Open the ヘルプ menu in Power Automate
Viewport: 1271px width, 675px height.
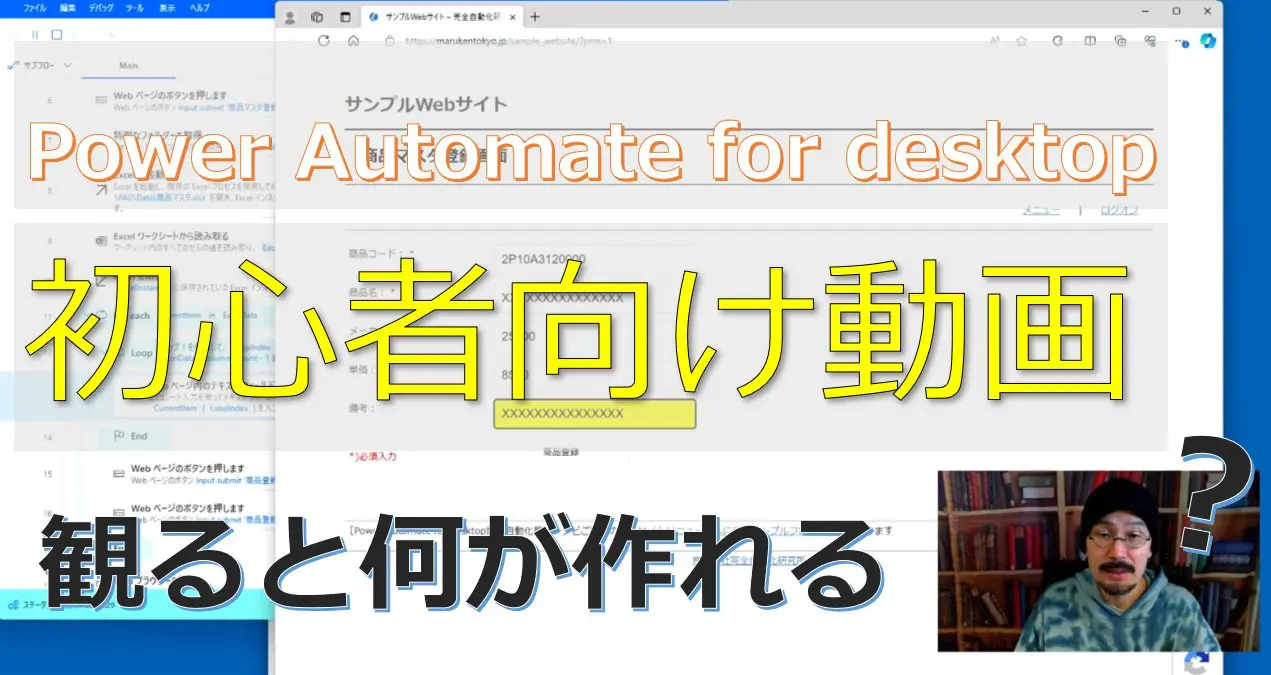[x=199, y=7]
